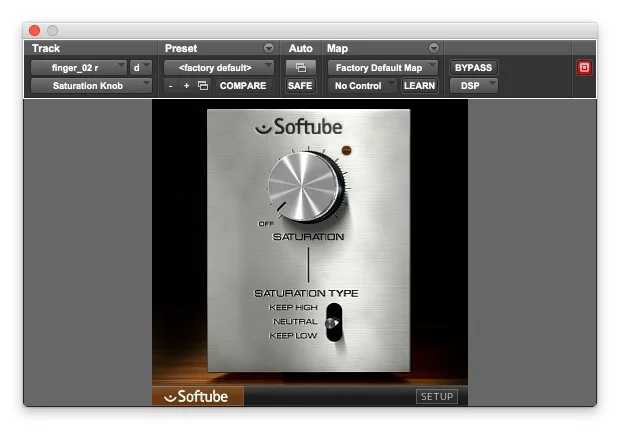Toggle the LEARN control mapping button
Viewport: 620px width, 434px height.
(419, 86)
